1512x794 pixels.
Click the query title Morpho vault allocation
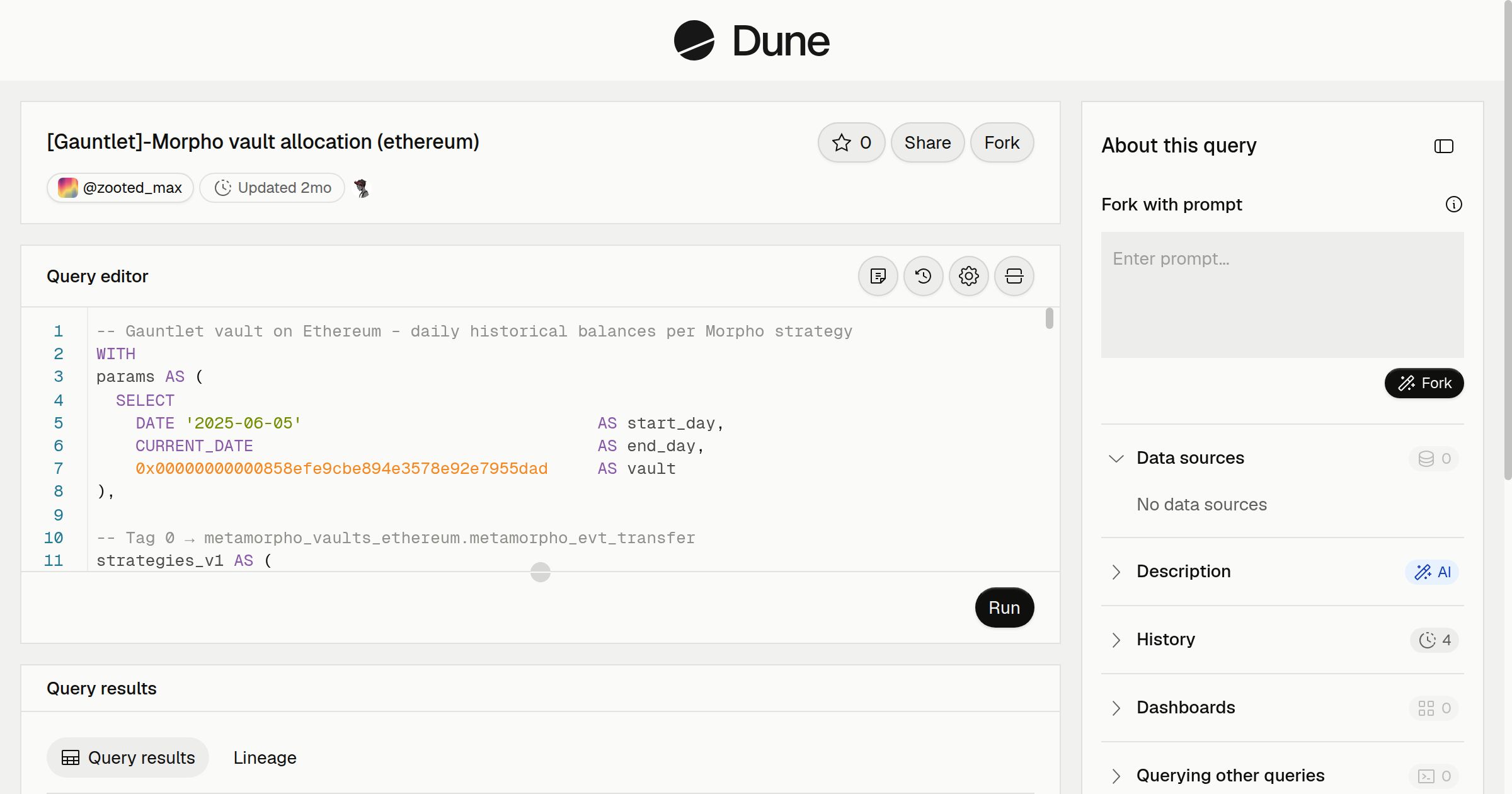point(263,142)
